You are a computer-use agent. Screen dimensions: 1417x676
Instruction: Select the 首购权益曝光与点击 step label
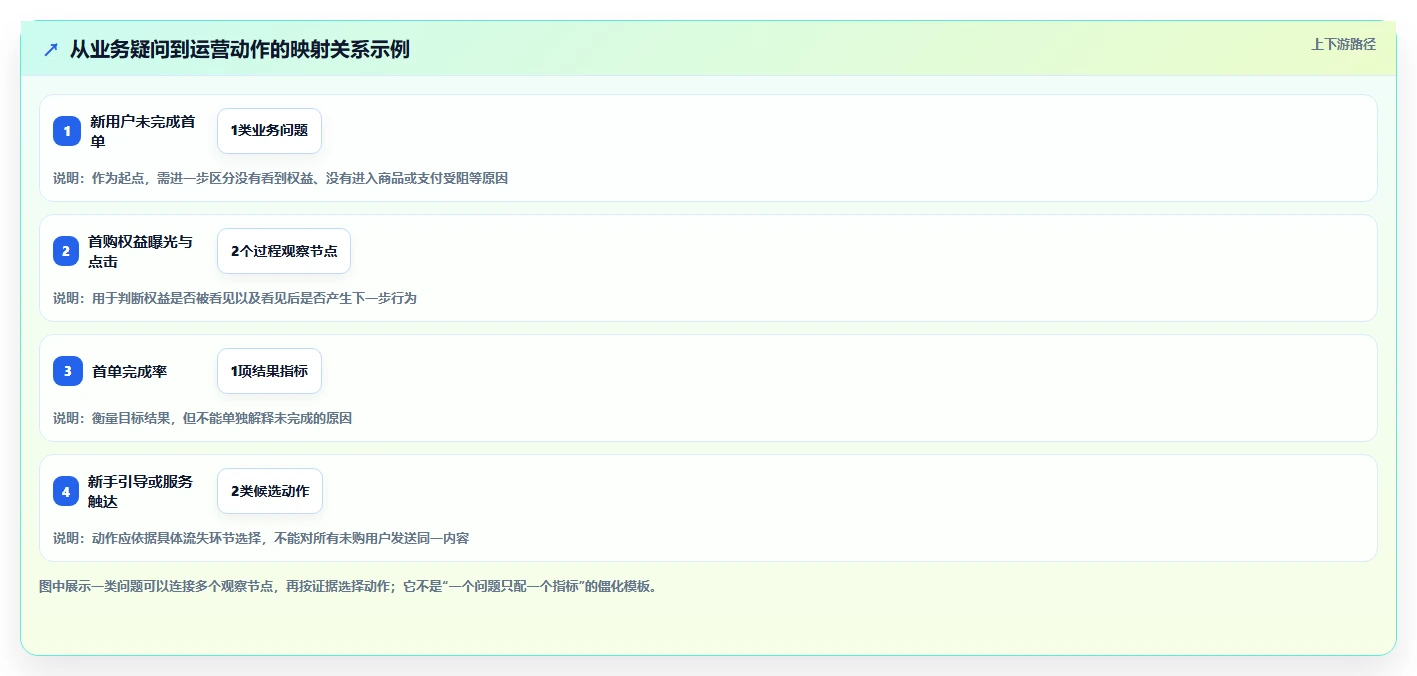coord(140,251)
